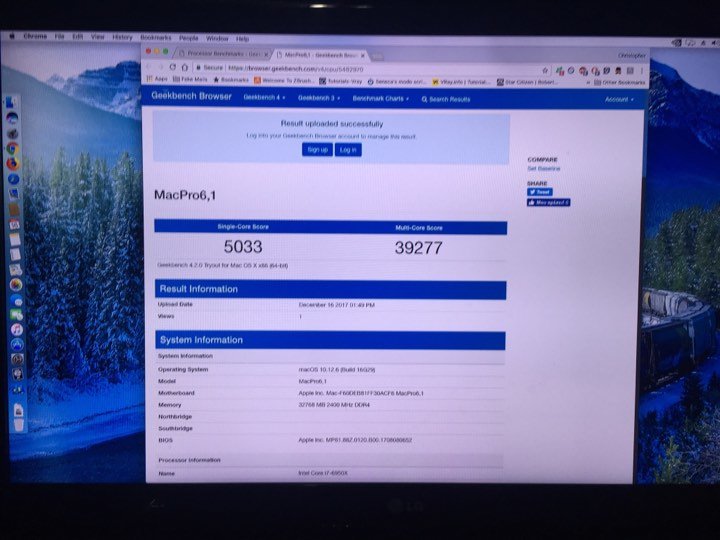This screenshot has width=720, height=540.
Task: Click the Set Baseline link
Action: coord(544,169)
